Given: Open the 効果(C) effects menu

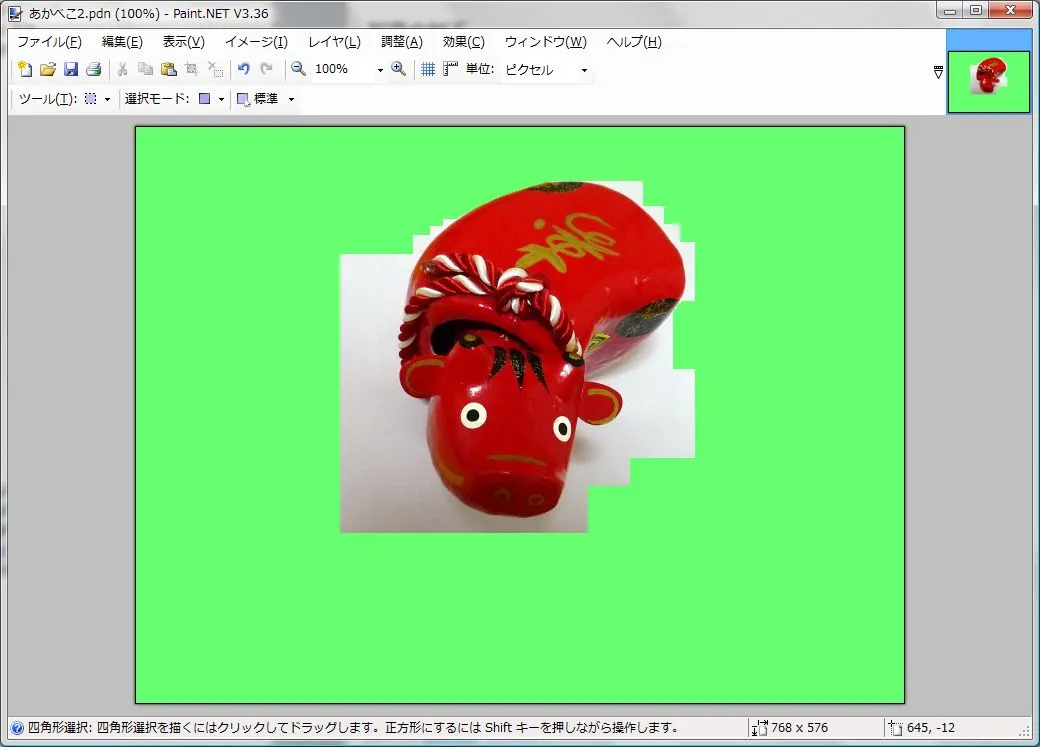Looking at the screenshot, I should [463, 42].
